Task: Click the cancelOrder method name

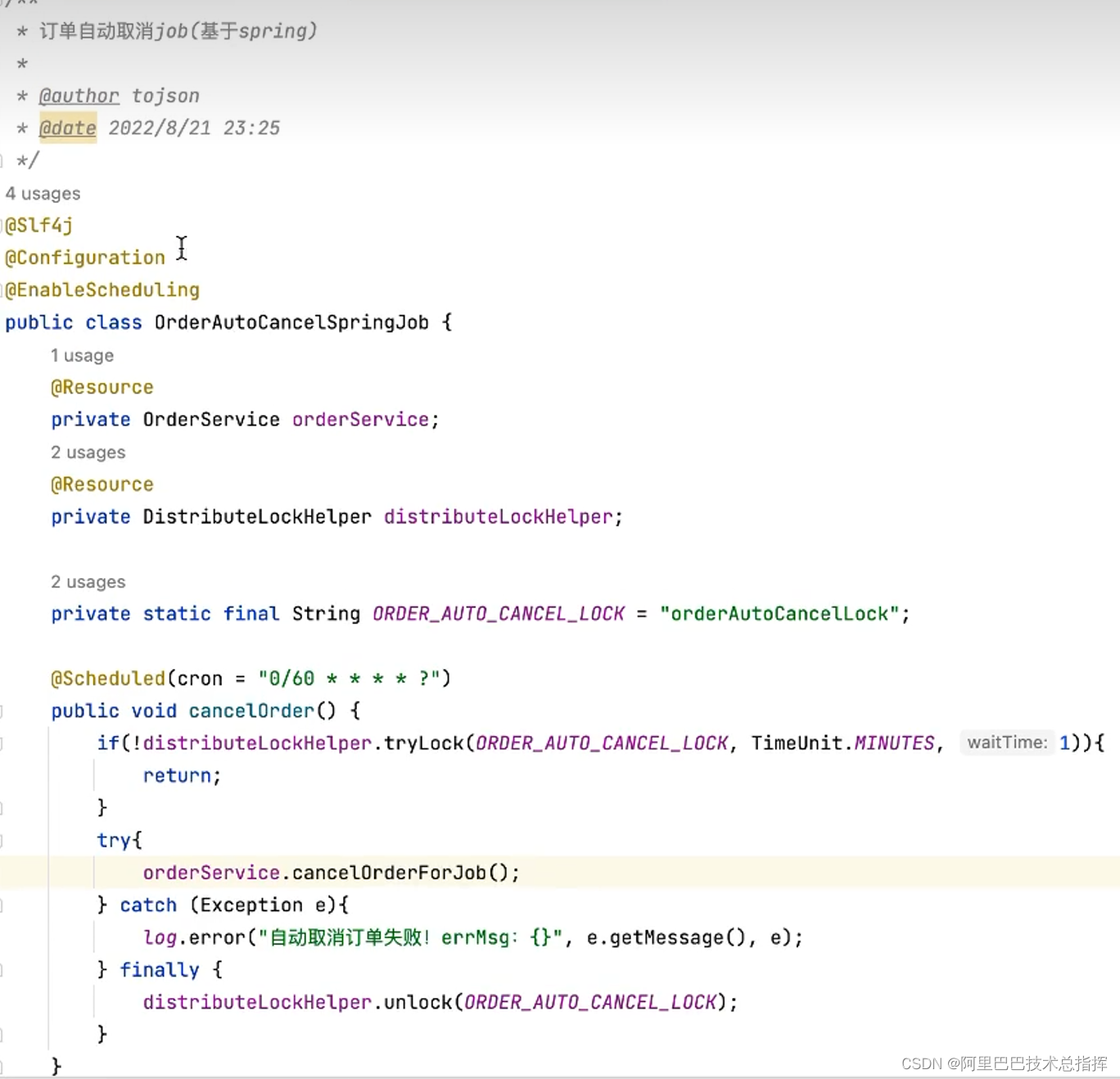Action: pyautogui.click(x=251, y=711)
